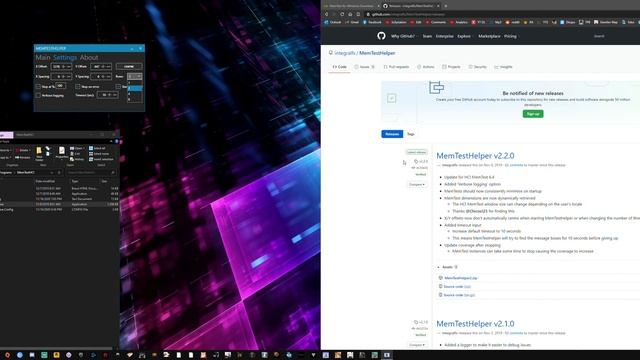Refresh the File Explorer folder view

coord(59,173)
